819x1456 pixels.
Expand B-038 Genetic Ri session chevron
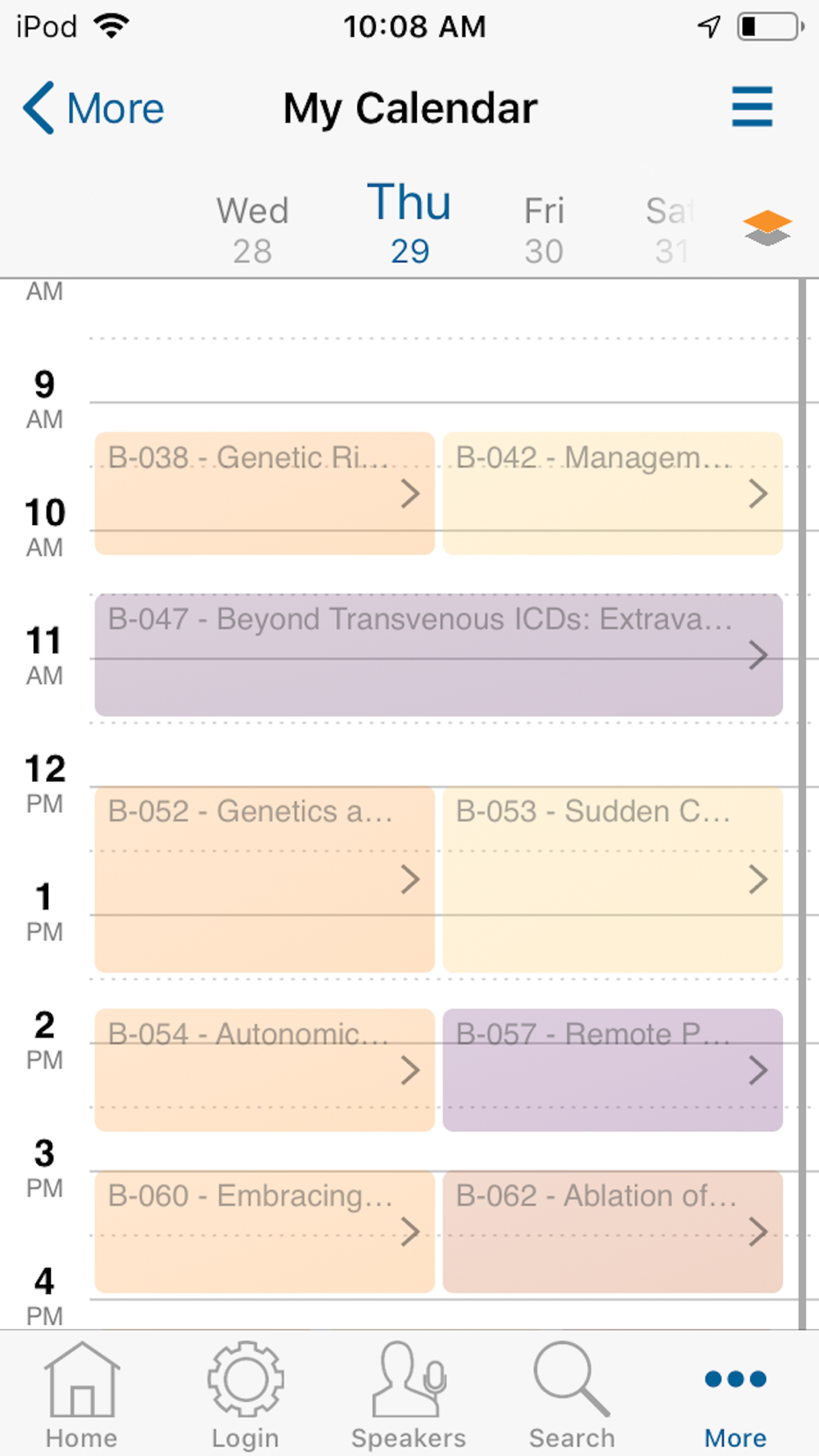click(x=409, y=494)
